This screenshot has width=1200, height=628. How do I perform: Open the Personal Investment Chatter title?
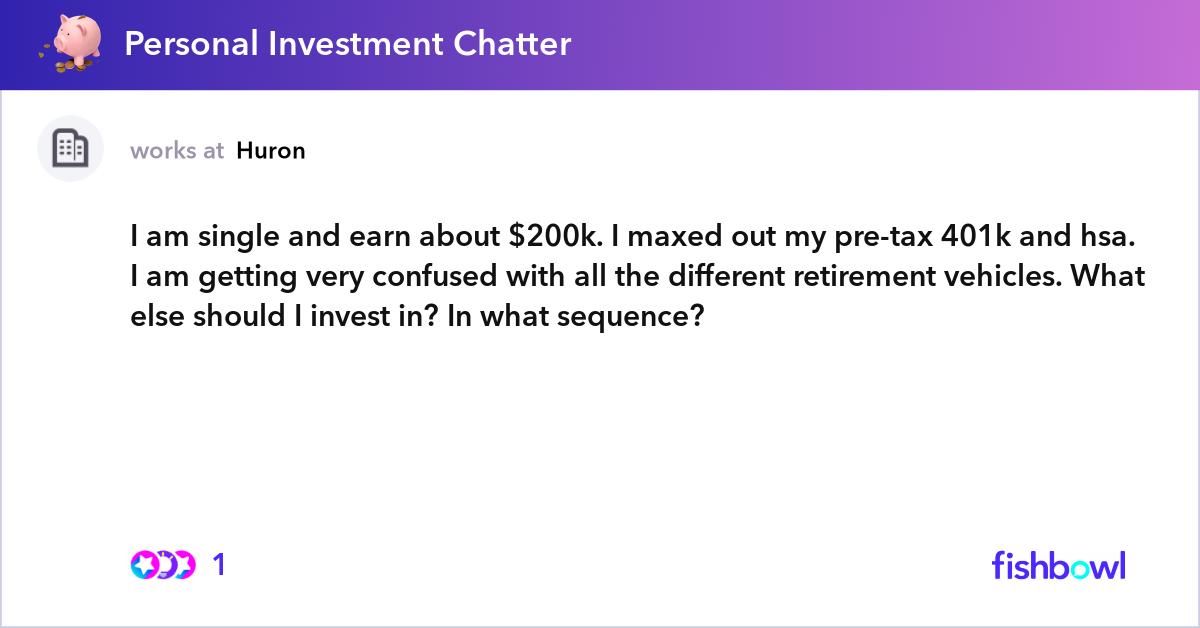tap(347, 44)
